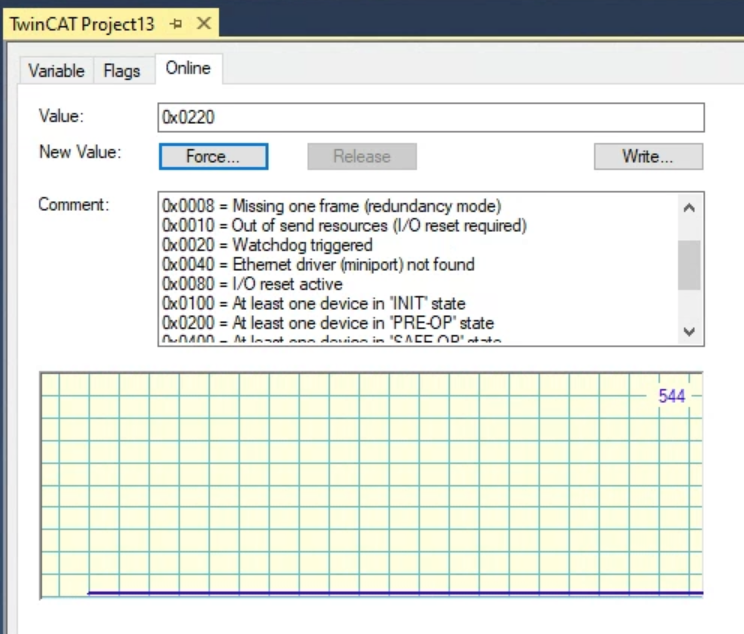Click the 'Comment:' label
Screen dimensions: 744x634
coord(74,205)
